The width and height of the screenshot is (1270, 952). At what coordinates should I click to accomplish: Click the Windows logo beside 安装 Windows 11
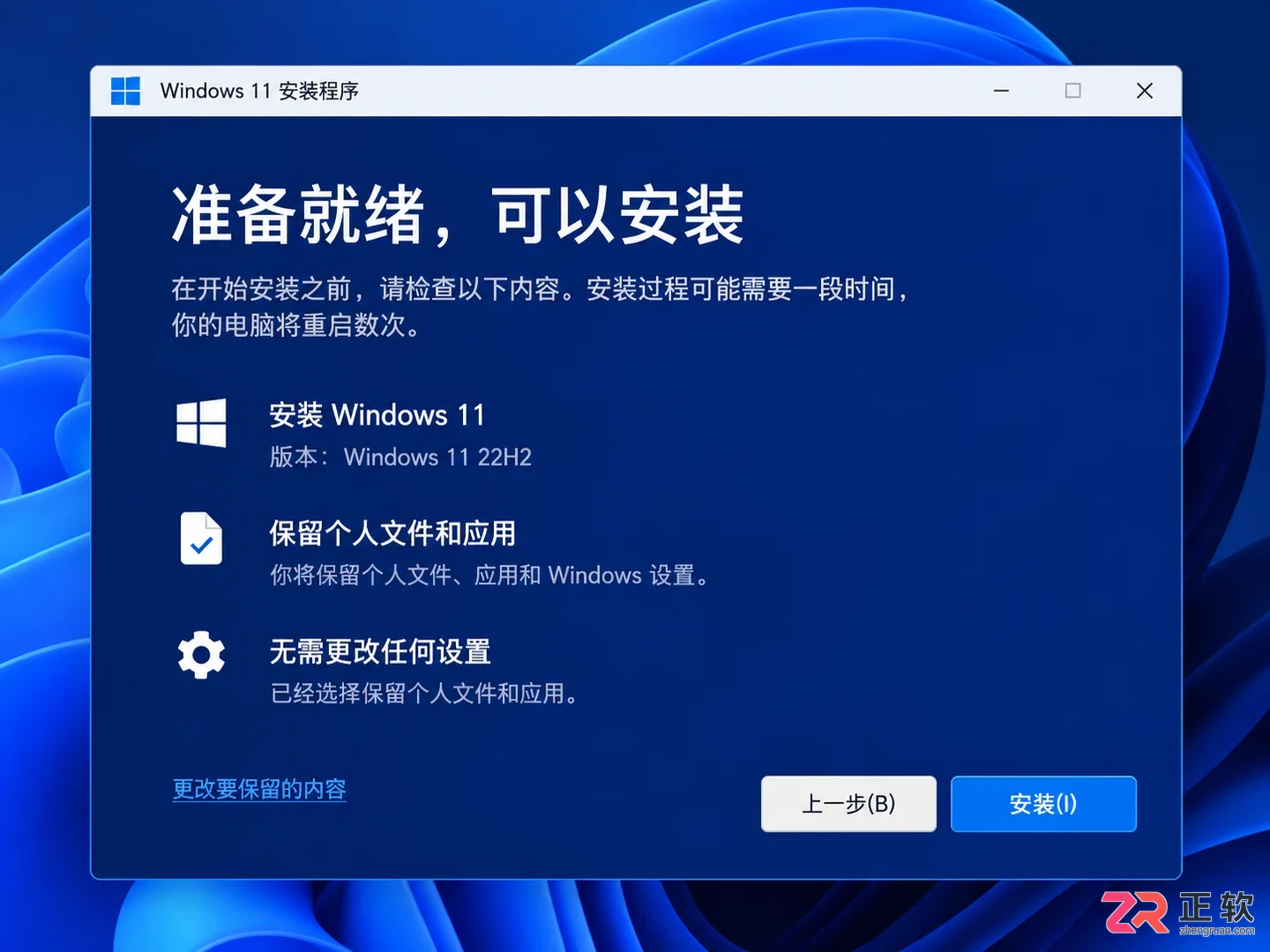(201, 423)
